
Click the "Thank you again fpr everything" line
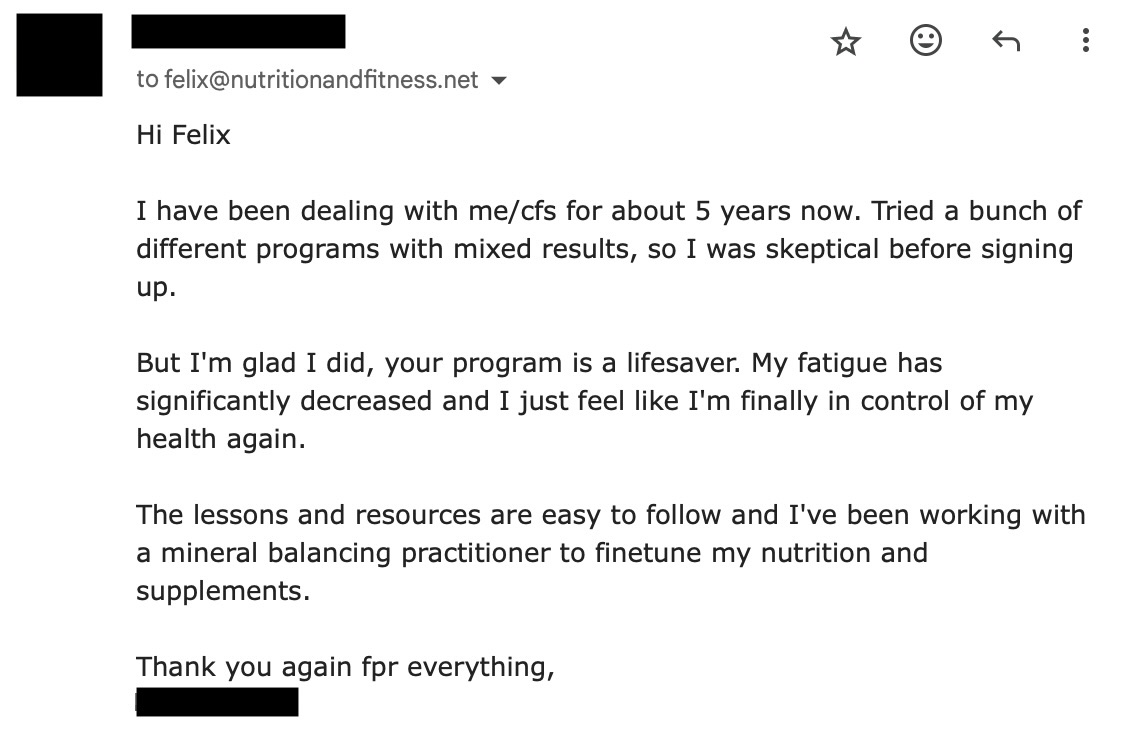(x=345, y=667)
